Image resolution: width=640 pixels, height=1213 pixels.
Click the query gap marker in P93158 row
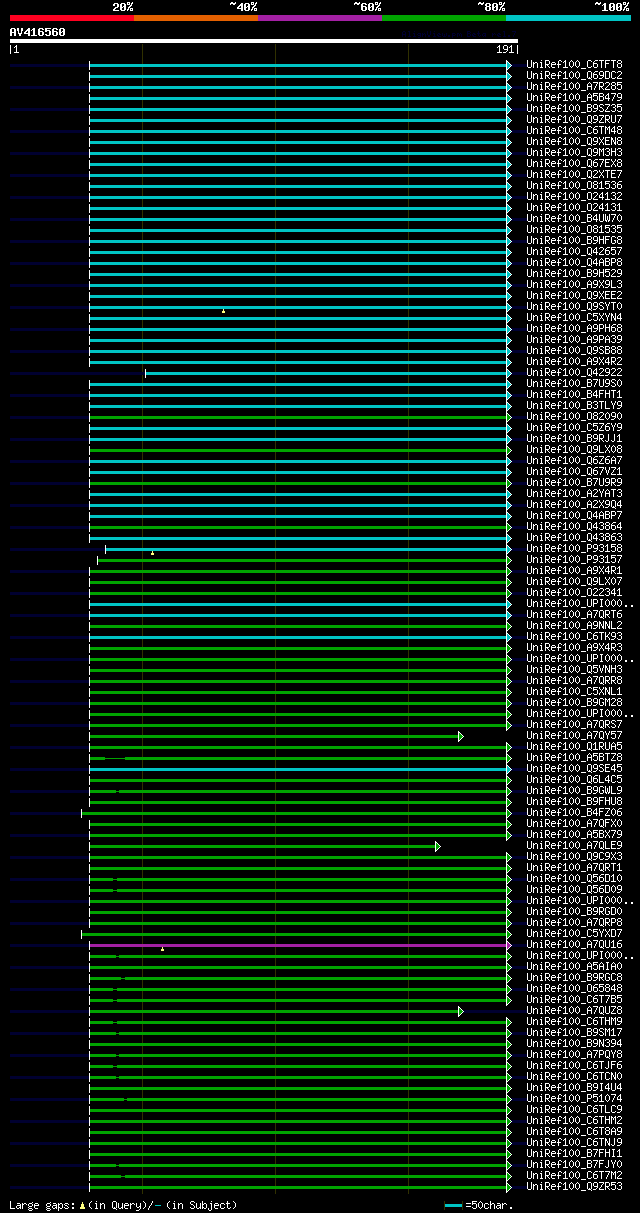[152, 553]
